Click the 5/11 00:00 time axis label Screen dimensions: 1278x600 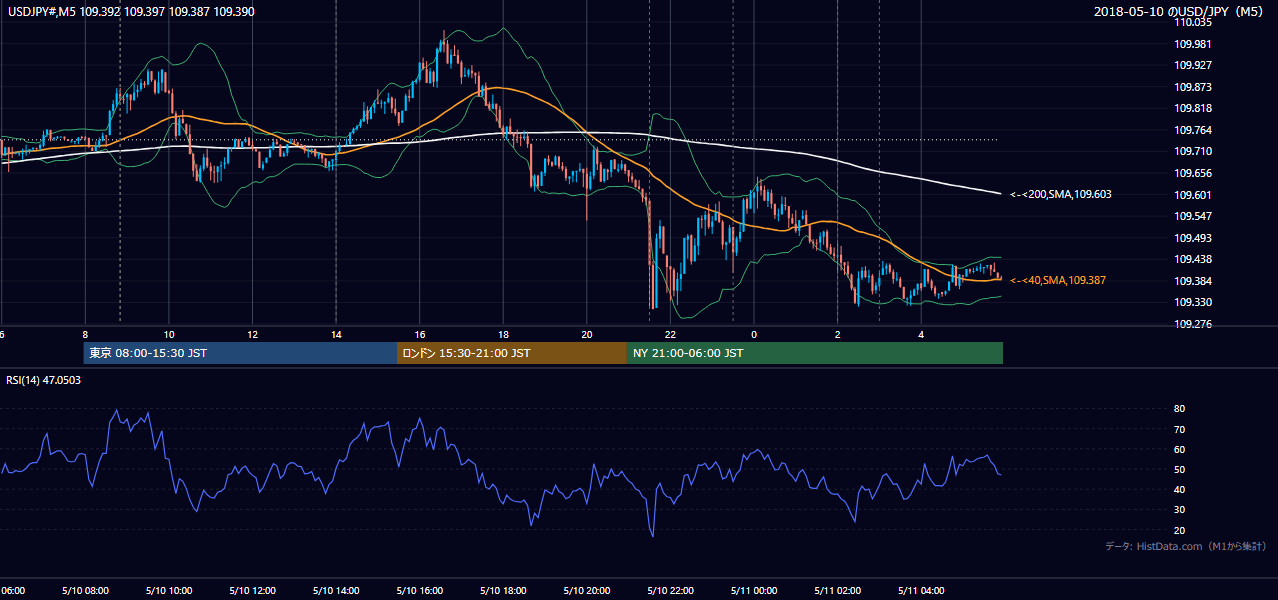tap(754, 590)
